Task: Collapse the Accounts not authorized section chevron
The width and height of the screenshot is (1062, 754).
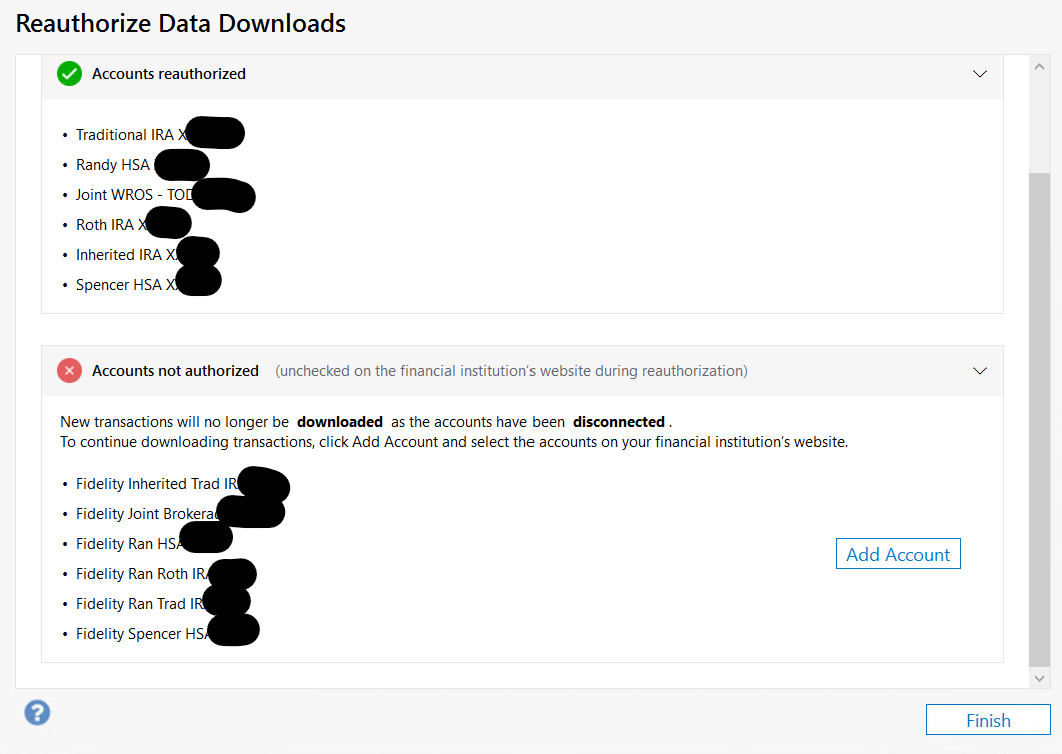Action: [x=979, y=371]
